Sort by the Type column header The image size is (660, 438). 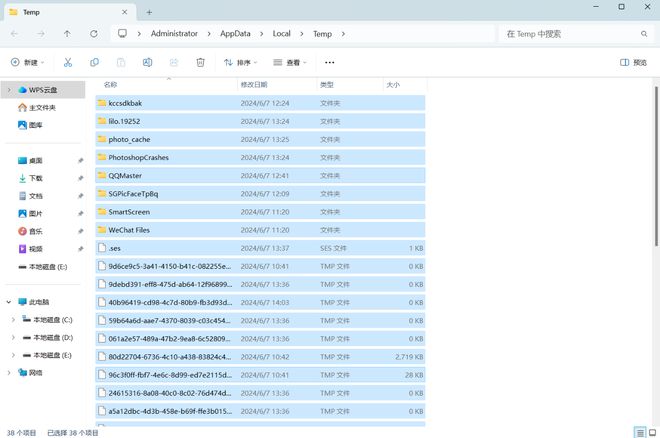point(350,85)
